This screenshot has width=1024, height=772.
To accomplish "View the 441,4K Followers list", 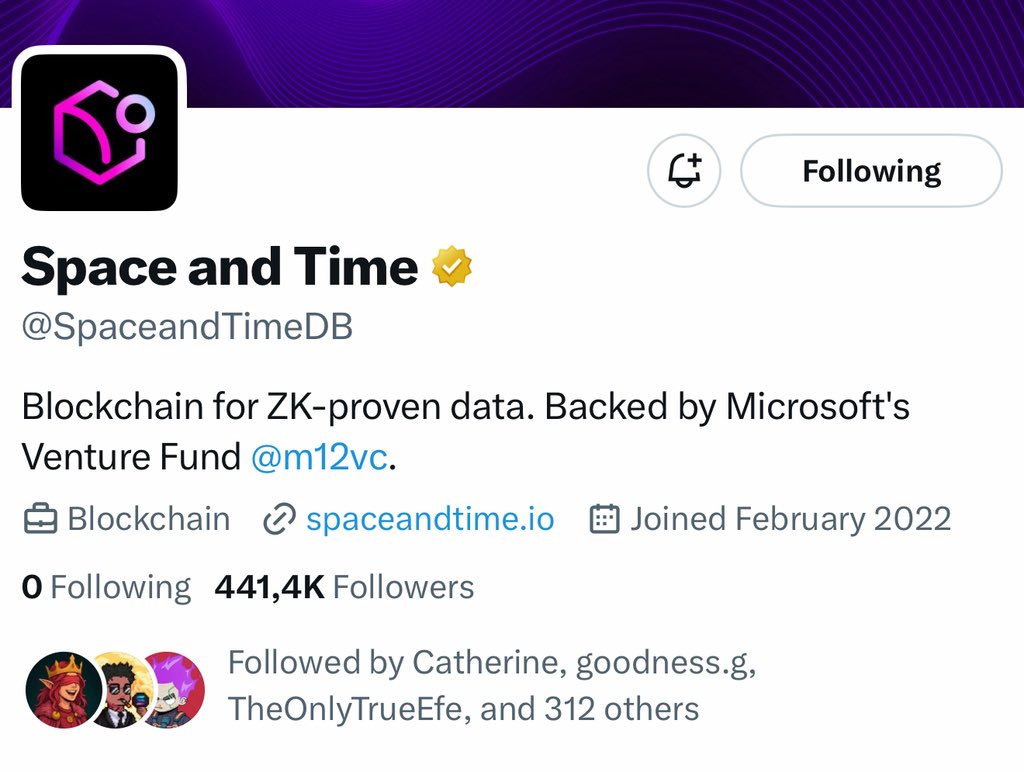I will click(344, 587).
